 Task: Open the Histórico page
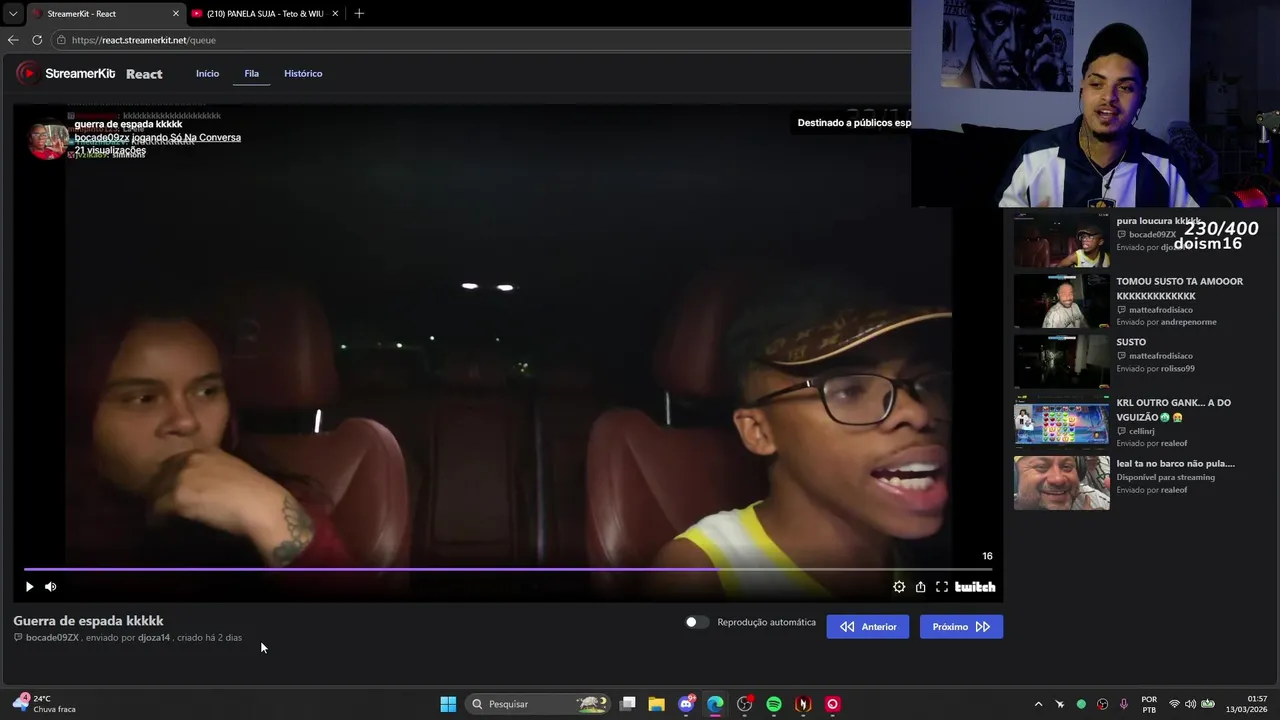tap(303, 73)
